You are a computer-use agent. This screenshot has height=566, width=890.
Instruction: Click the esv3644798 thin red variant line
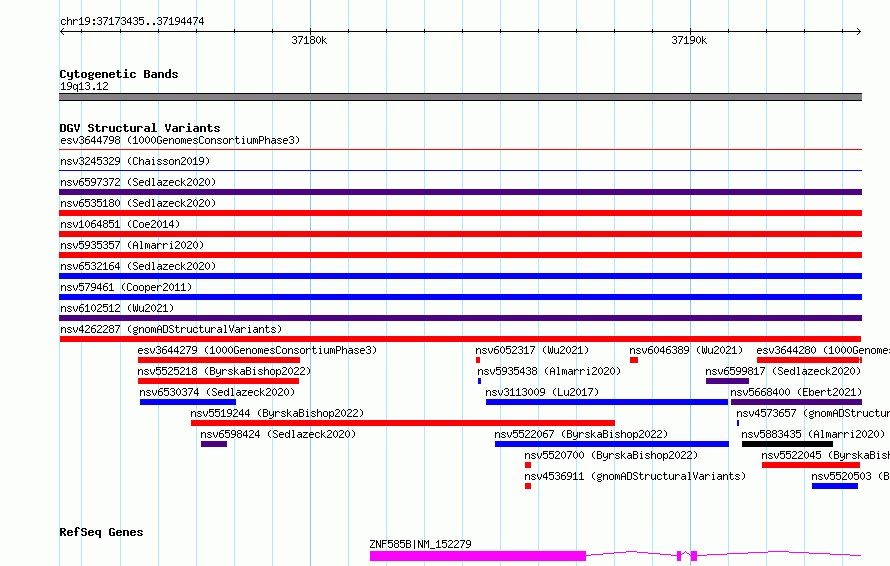click(460, 150)
